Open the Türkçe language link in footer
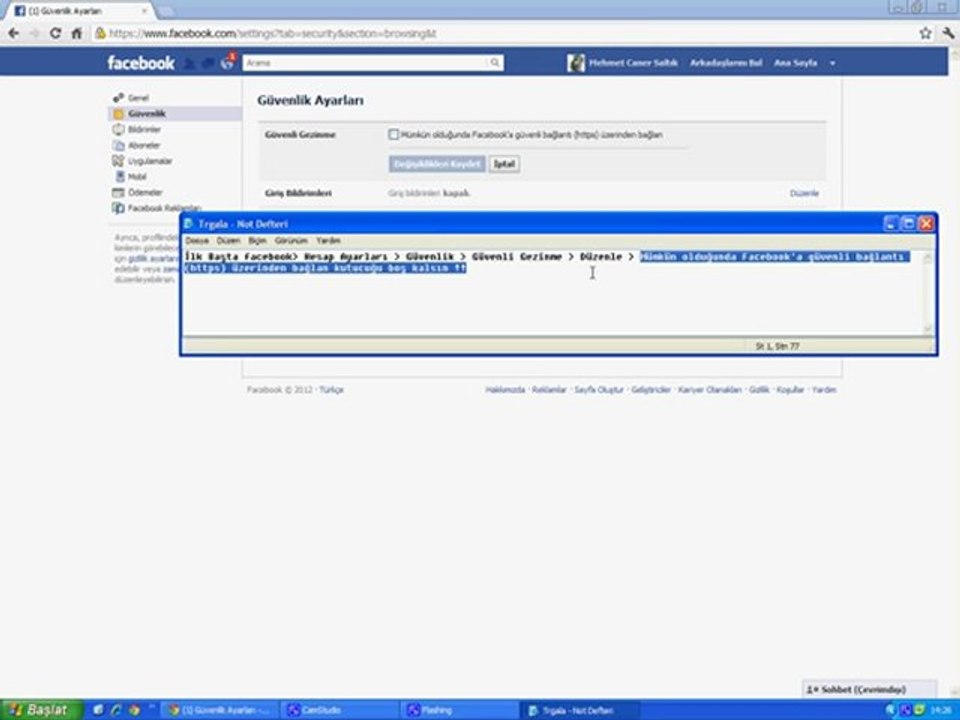 (x=331, y=390)
